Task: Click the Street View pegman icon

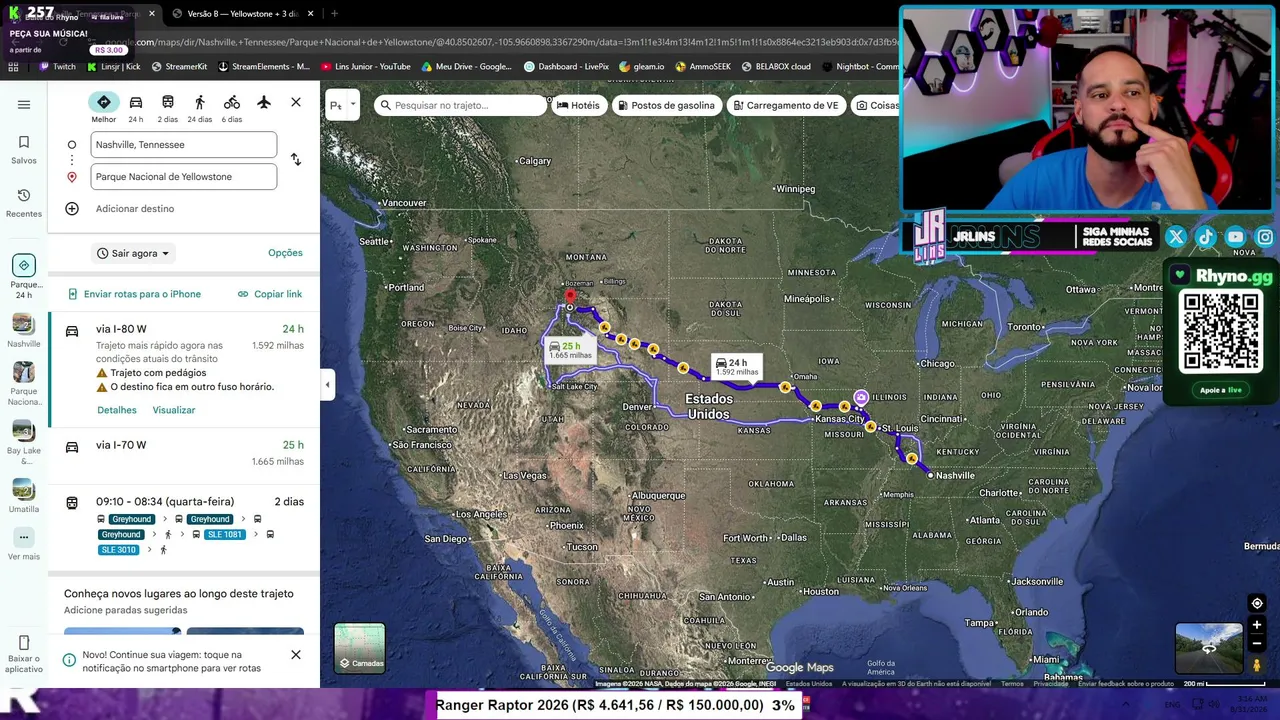Action: (x=1257, y=665)
